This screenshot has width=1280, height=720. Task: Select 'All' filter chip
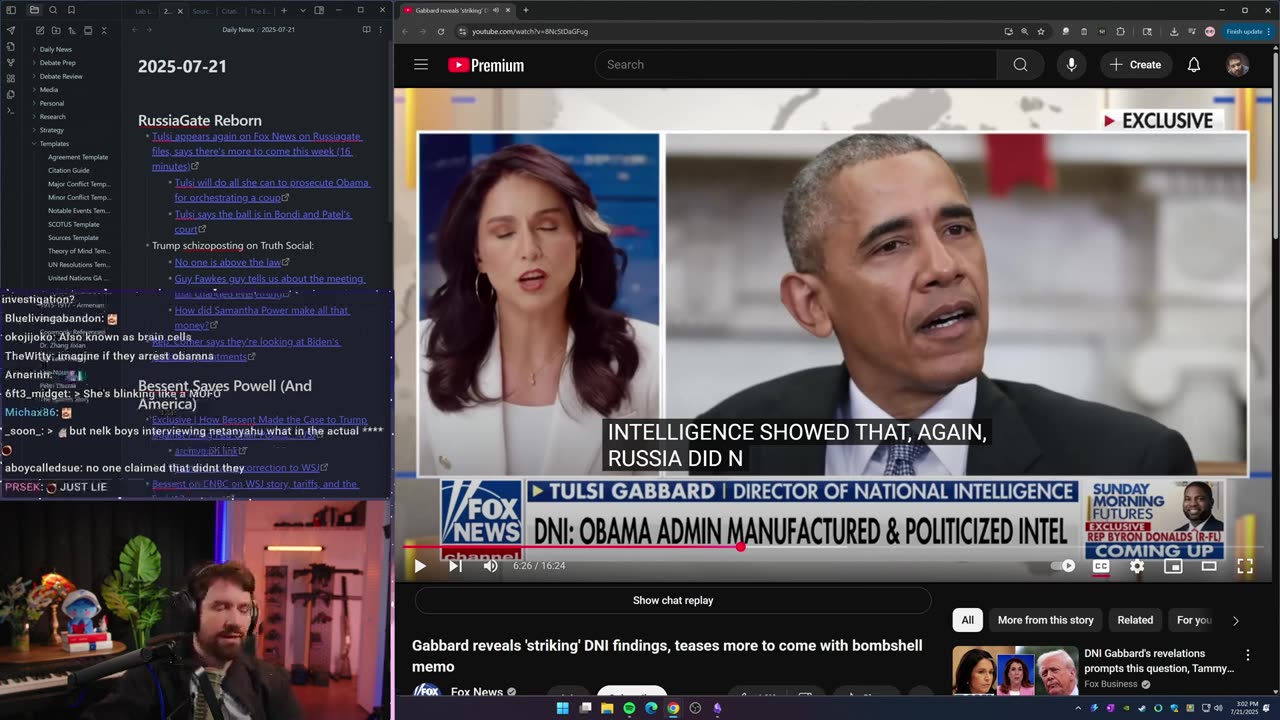(x=967, y=620)
